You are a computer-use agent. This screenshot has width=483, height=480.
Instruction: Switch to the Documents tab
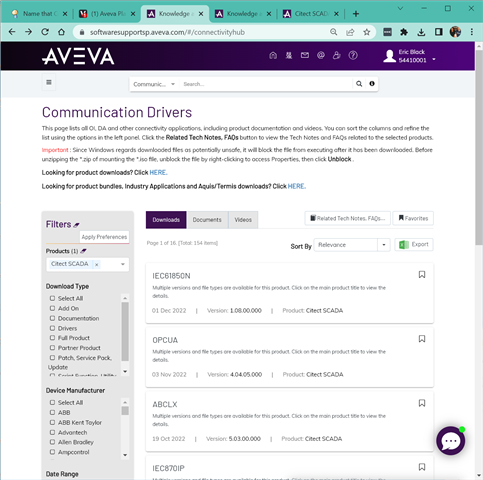(207, 220)
